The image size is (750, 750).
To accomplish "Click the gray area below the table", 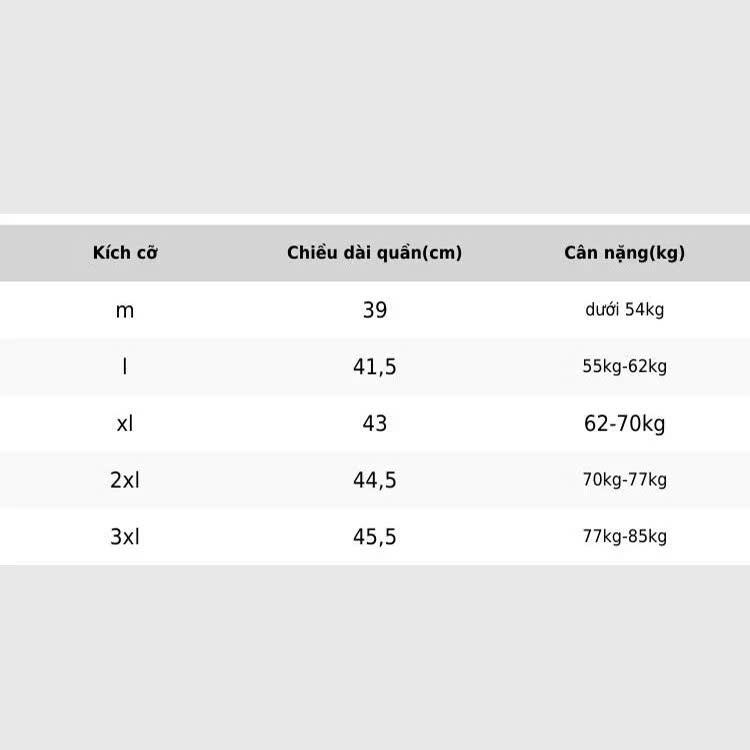I will tap(375, 658).
